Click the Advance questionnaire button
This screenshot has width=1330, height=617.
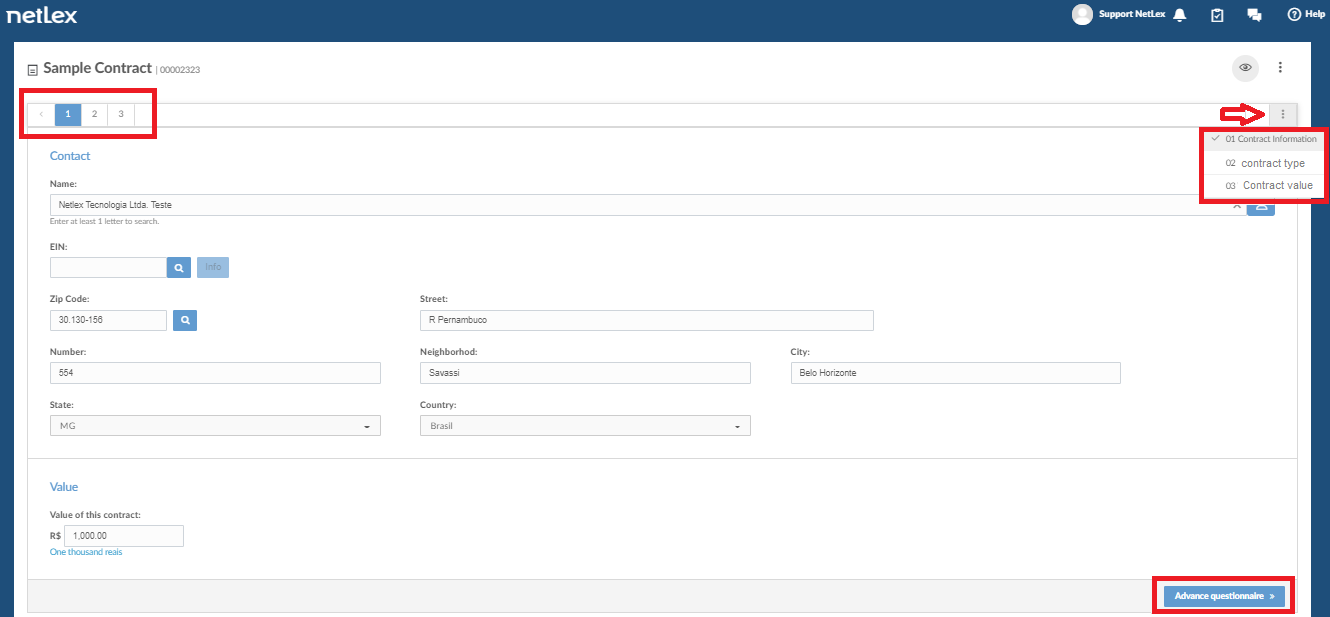point(1224,596)
